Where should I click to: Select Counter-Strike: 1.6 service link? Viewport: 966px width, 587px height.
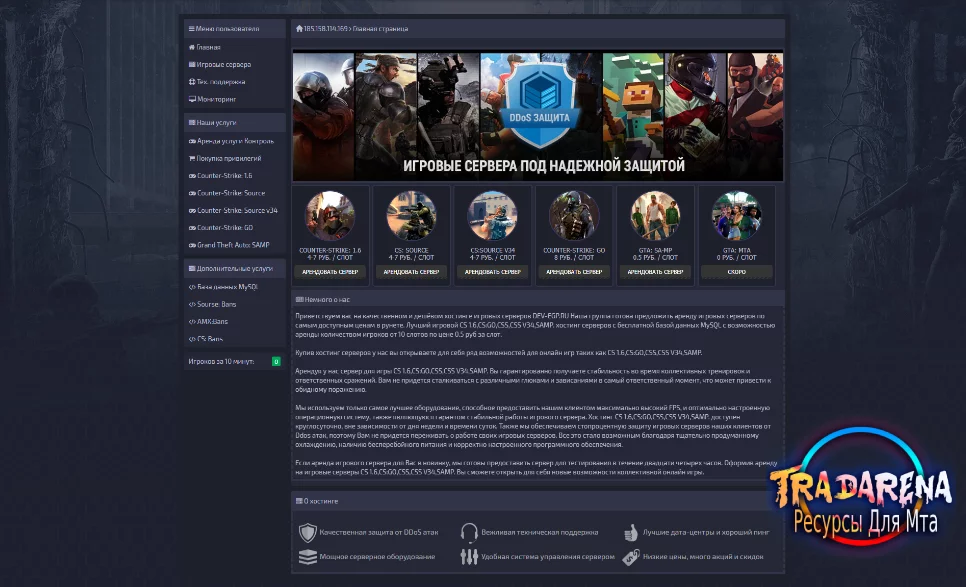point(220,176)
